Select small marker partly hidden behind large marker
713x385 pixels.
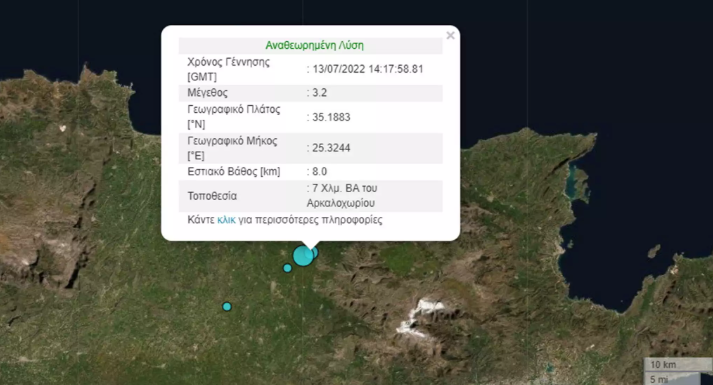[x=315, y=252]
